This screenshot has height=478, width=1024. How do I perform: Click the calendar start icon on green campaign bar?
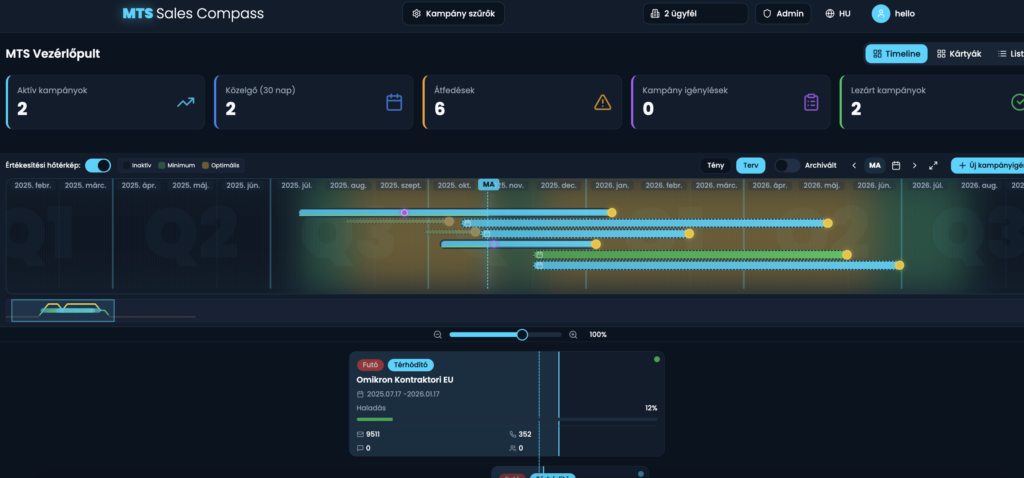click(539, 255)
